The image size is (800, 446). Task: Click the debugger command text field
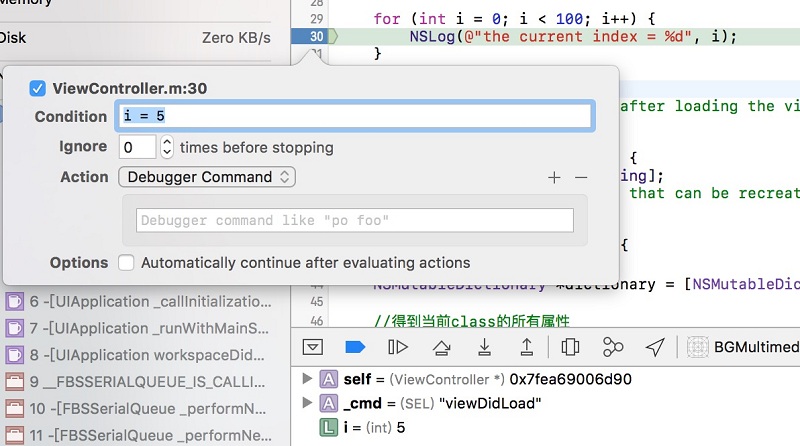coord(354,220)
